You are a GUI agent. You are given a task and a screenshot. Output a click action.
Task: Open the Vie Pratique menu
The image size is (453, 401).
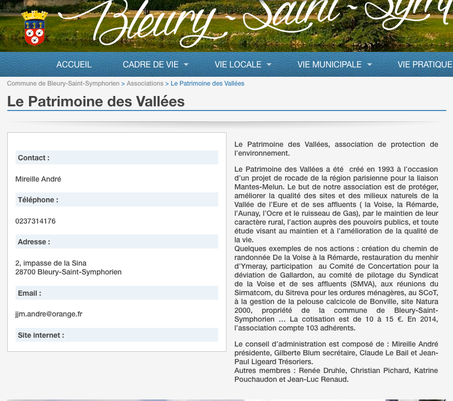425,64
